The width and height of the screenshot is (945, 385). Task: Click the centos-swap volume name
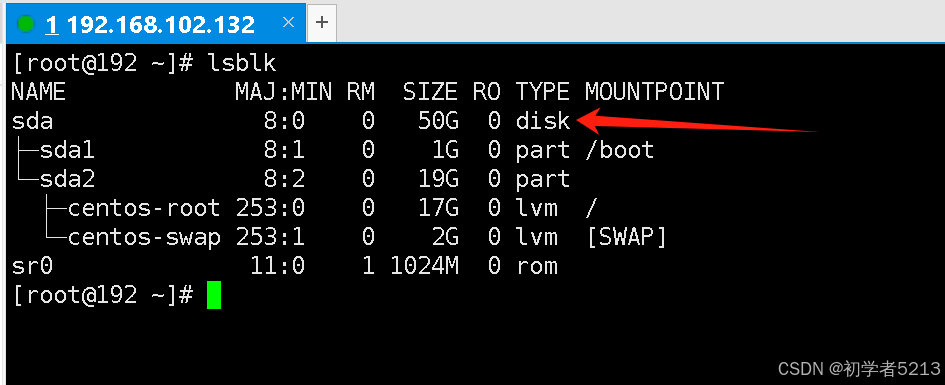tap(143, 237)
